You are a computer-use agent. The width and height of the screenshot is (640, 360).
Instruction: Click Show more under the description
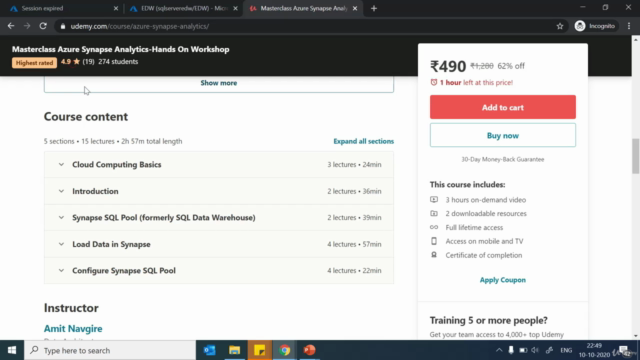pyautogui.click(x=219, y=83)
